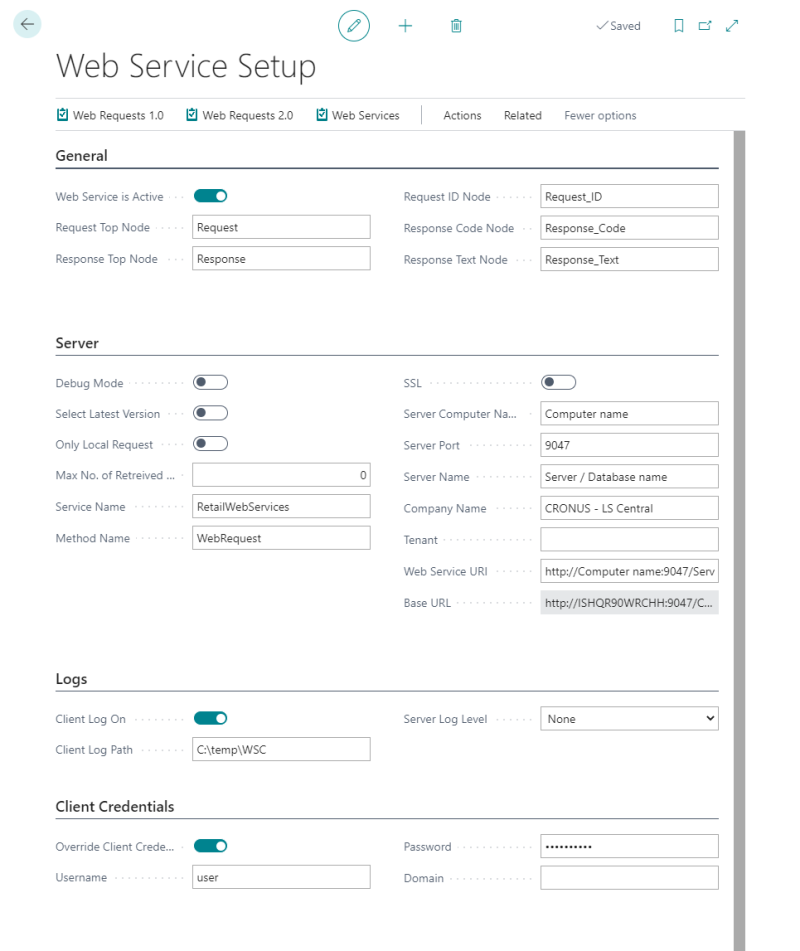Create new record with plus icon
The height and width of the screenshot is (951, 800).
[x=405, y=25]
